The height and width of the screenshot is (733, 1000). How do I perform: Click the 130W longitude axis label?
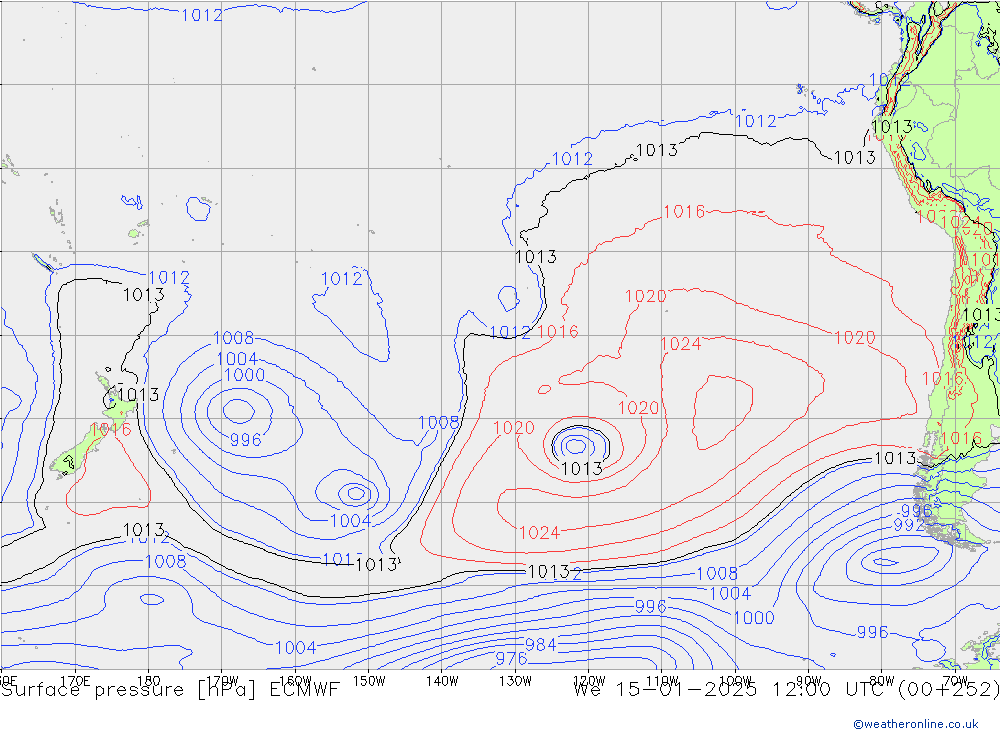coord(515,681)
